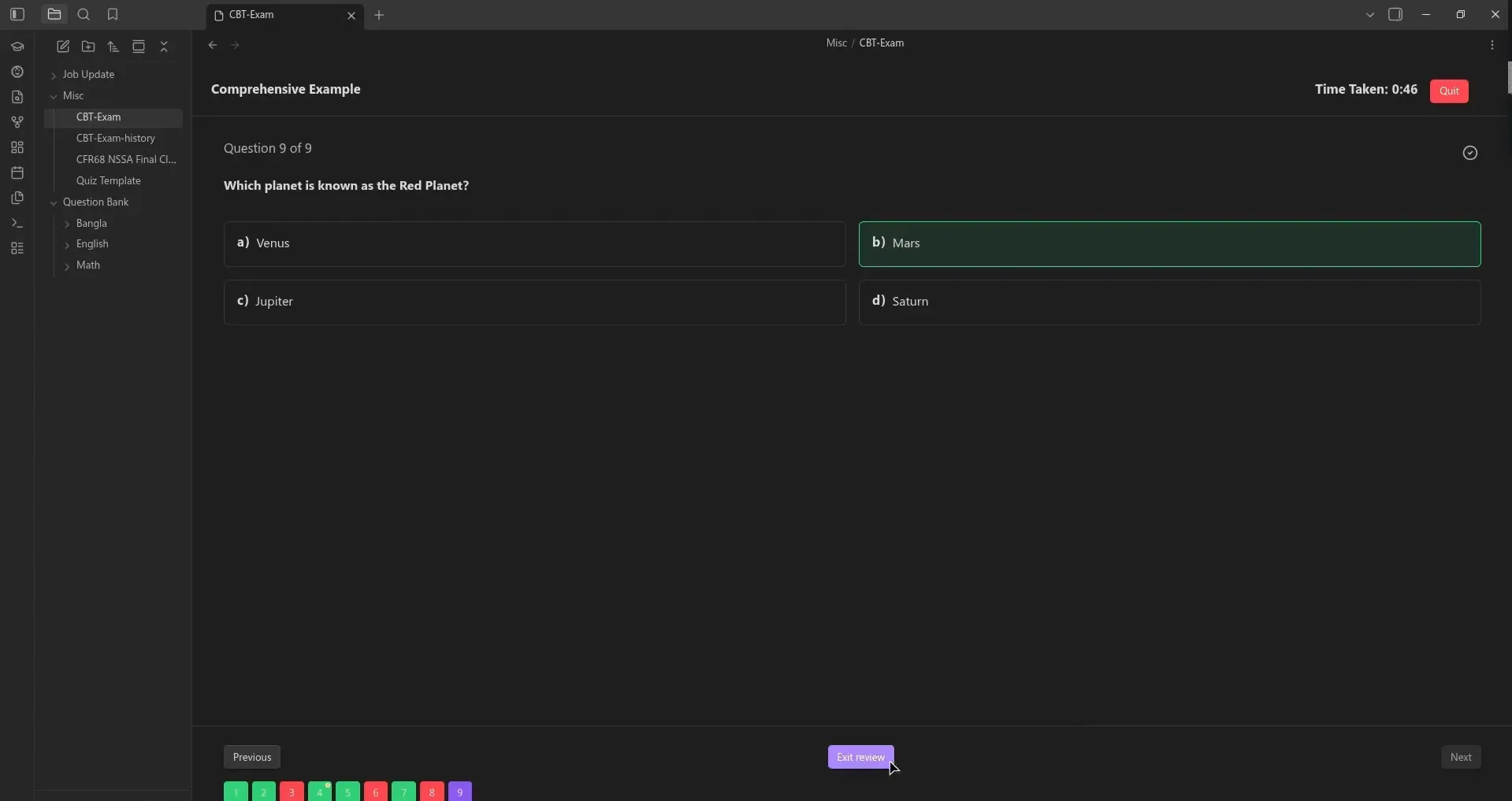
Task: Click auto-reveal current file icon
Action: point(139,46)
